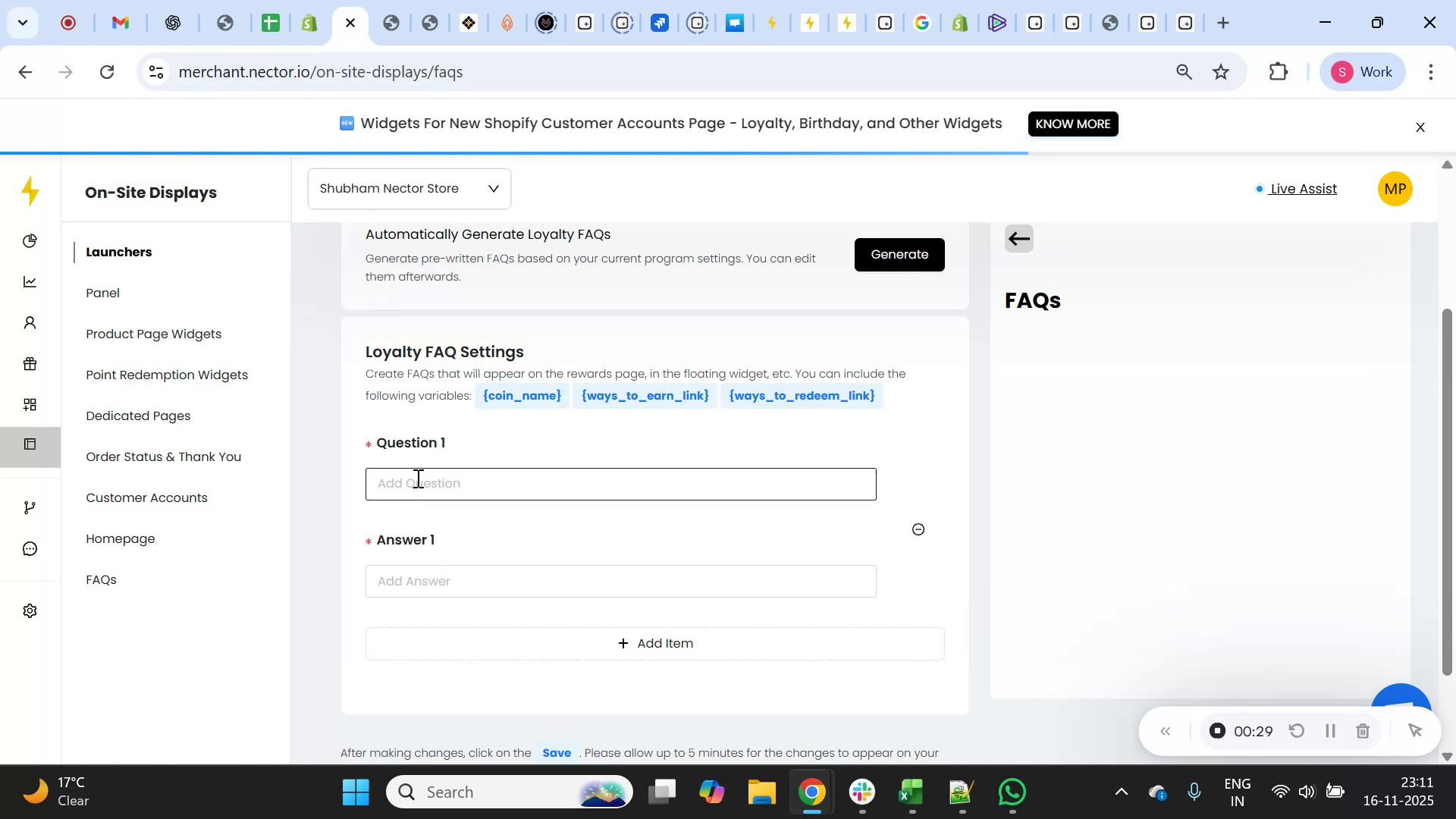
Task: Open the Shubham Nector Store dropdown
Action: click(409, 188)
